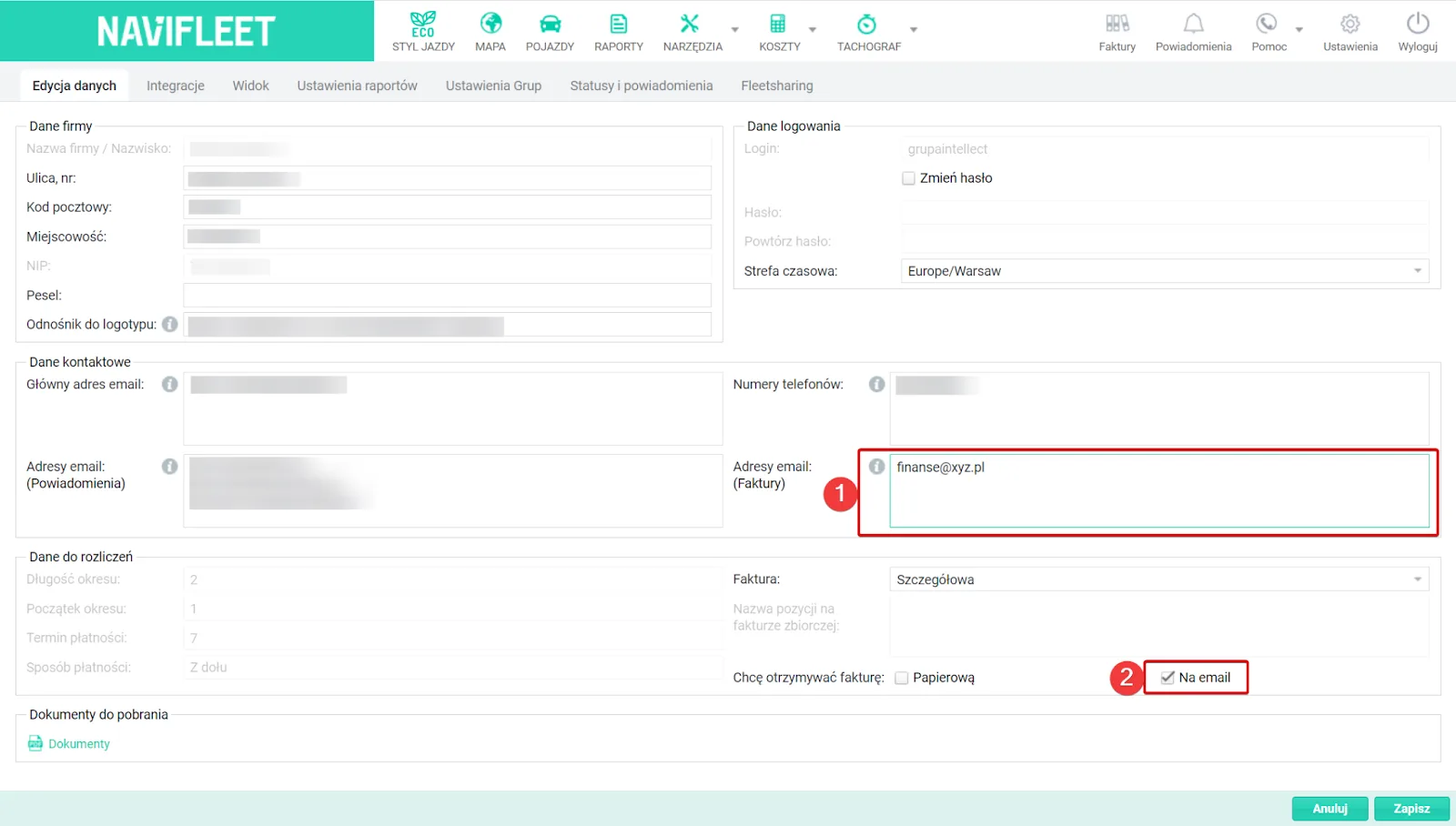
Task: Click the Login field showing grupaintellect
Action: point(1165,149)
